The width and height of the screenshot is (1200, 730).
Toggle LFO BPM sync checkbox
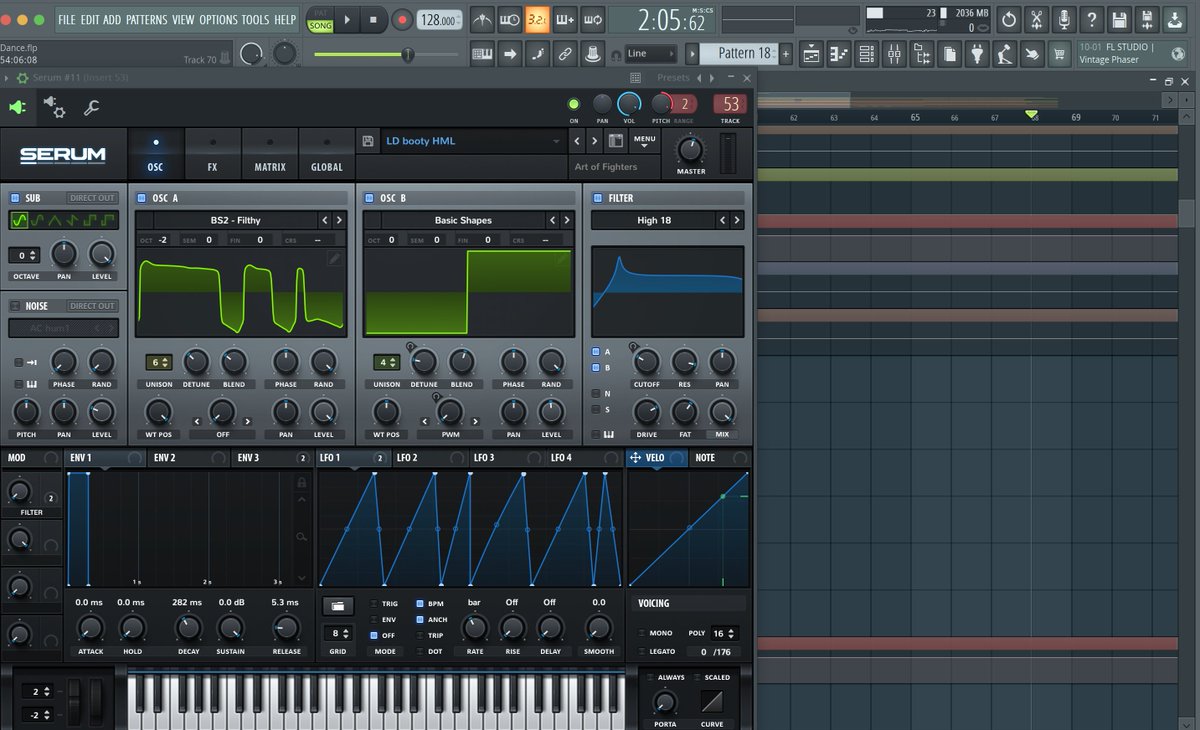pos(419,604)
